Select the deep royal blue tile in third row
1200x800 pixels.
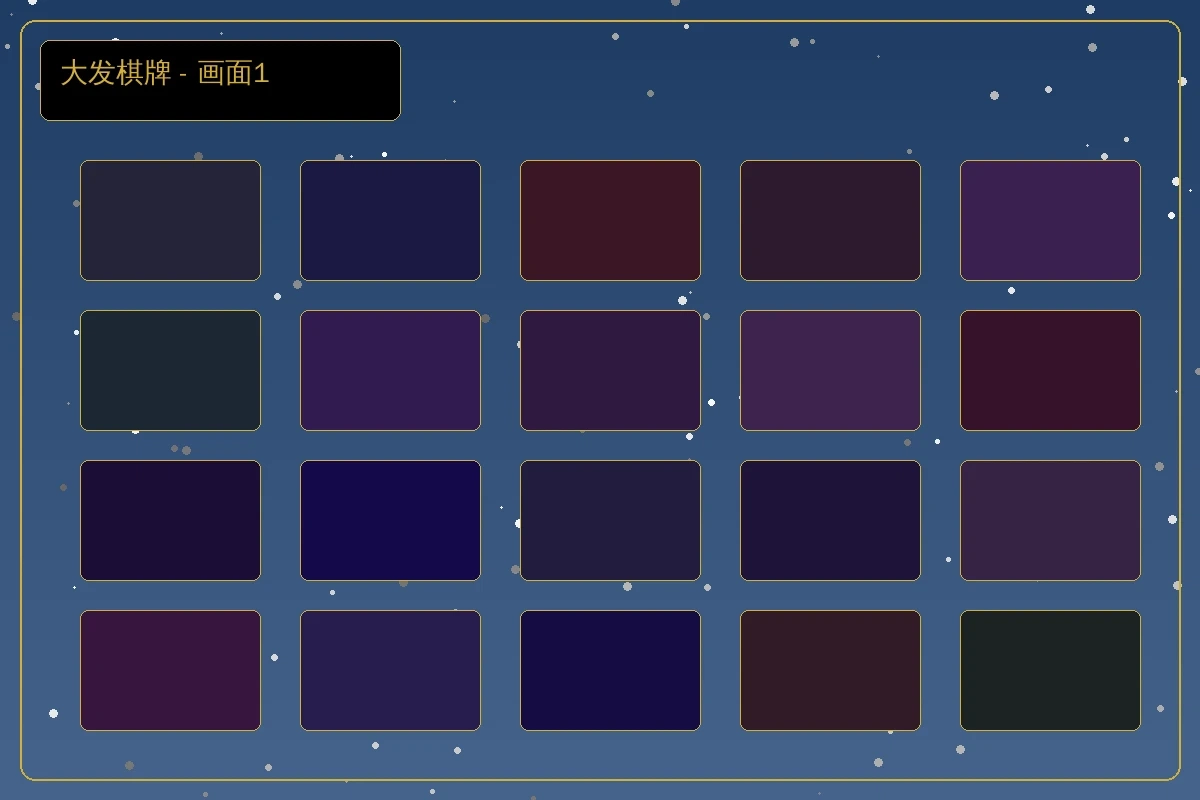[390, 520]
